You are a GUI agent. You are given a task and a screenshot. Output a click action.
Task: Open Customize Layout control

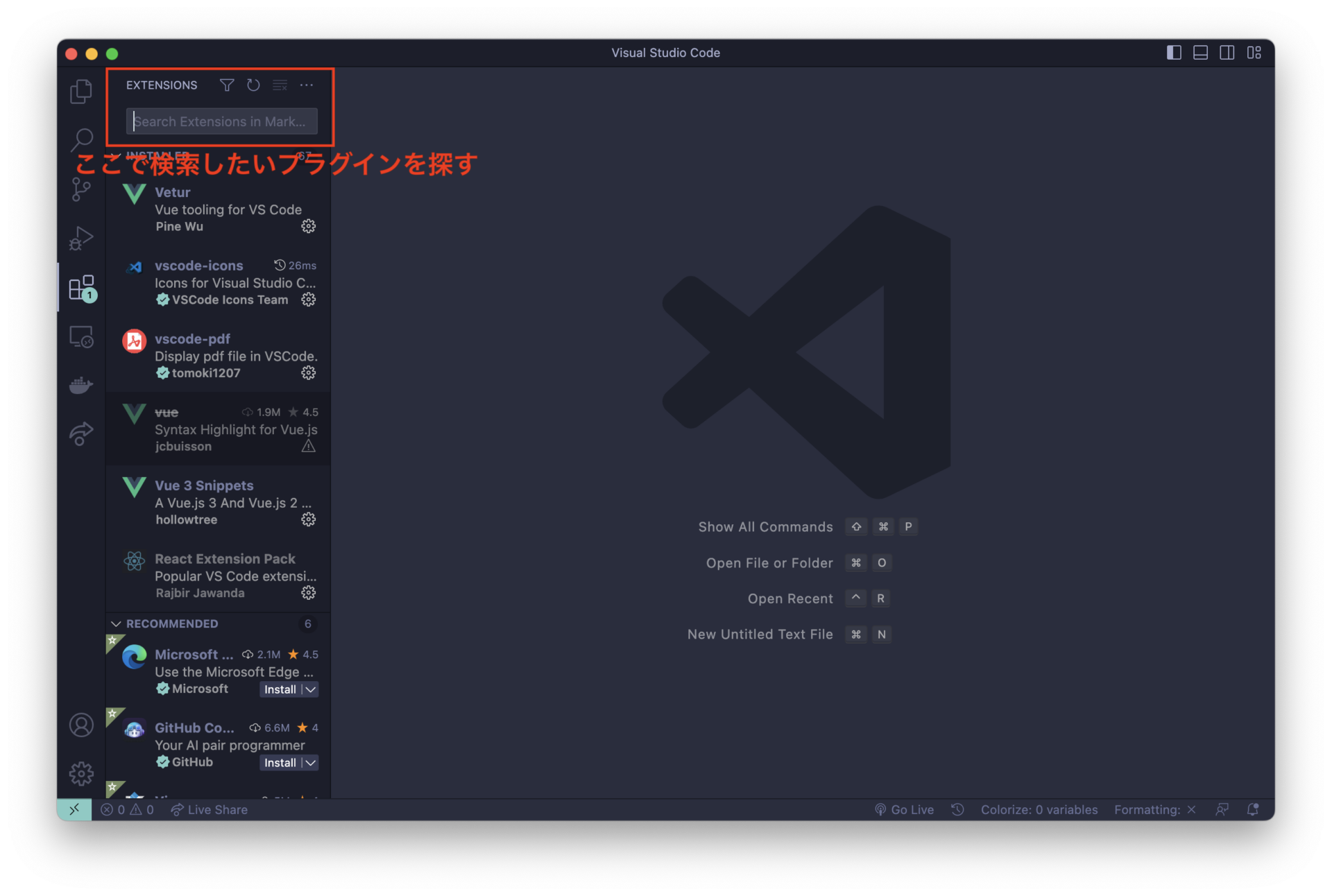coord(1254,53)
